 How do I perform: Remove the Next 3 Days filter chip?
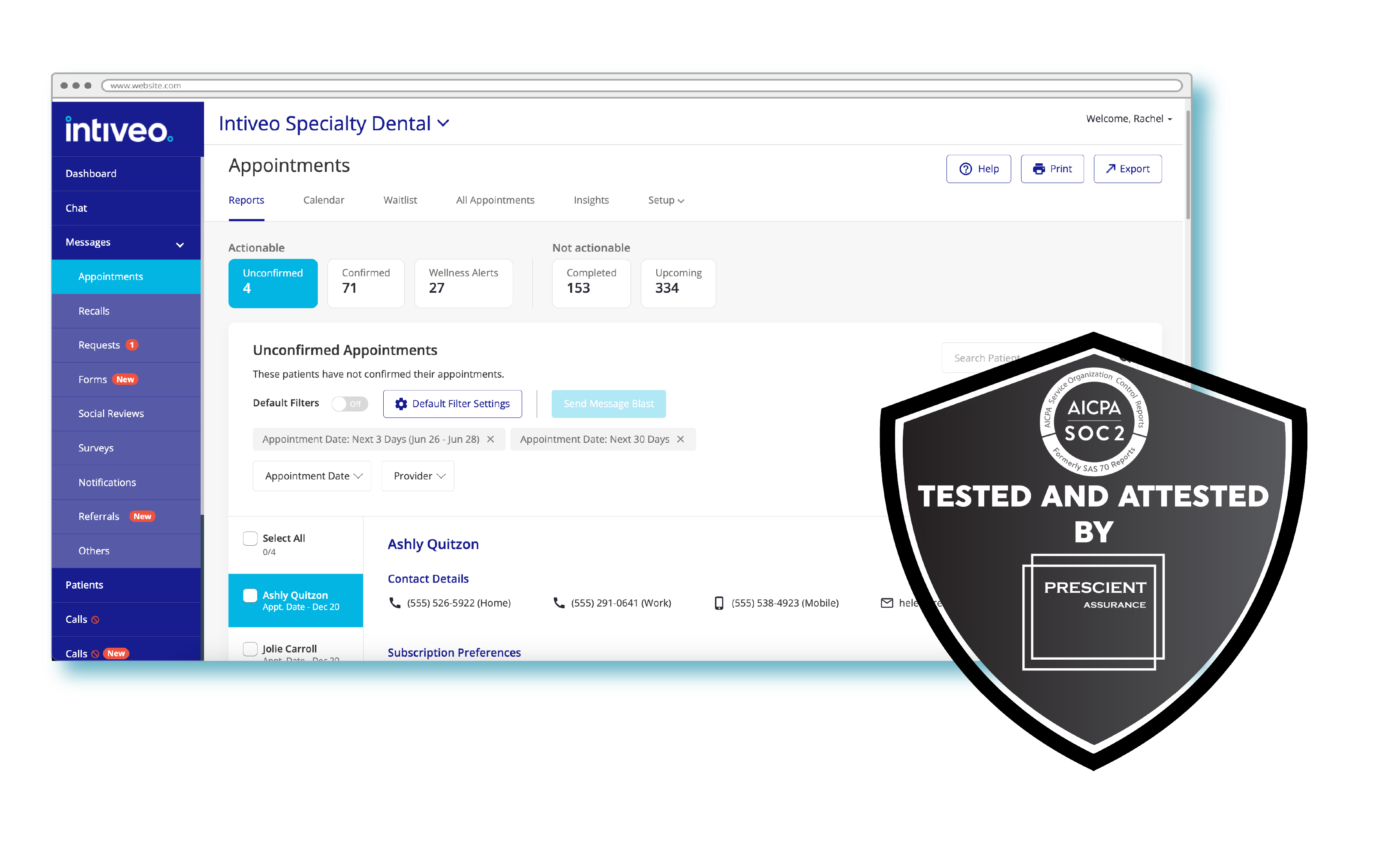click(x=490, y=439)
